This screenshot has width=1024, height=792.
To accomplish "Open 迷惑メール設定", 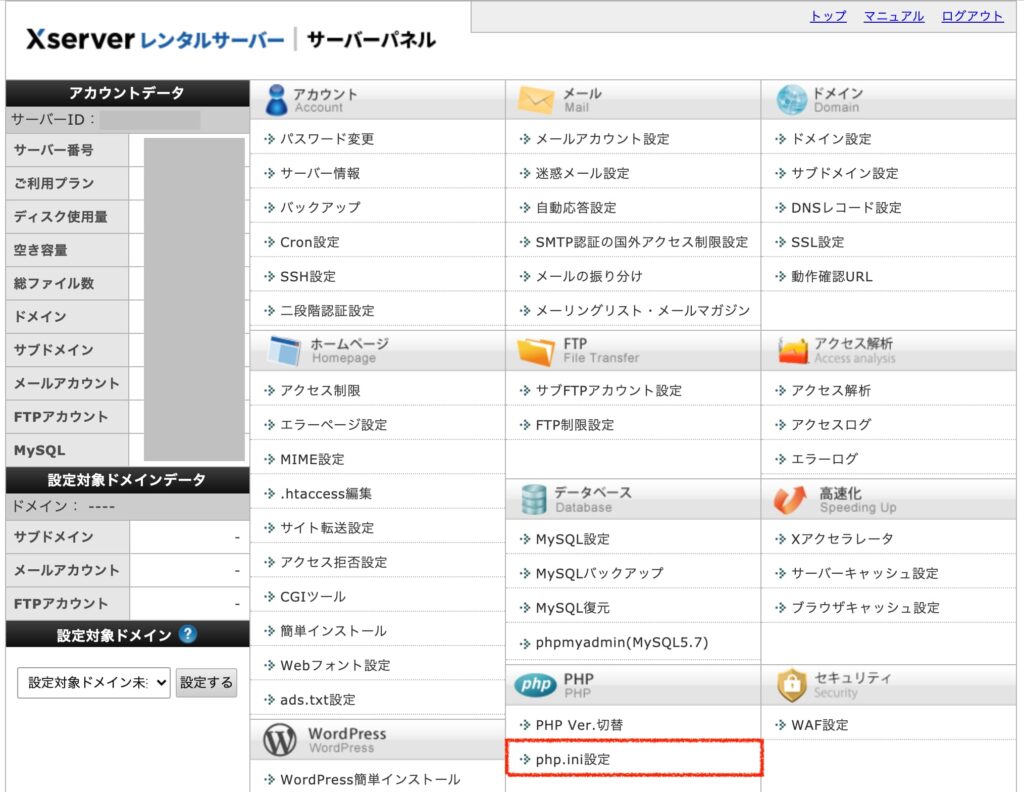I will (x=582, y=173).
